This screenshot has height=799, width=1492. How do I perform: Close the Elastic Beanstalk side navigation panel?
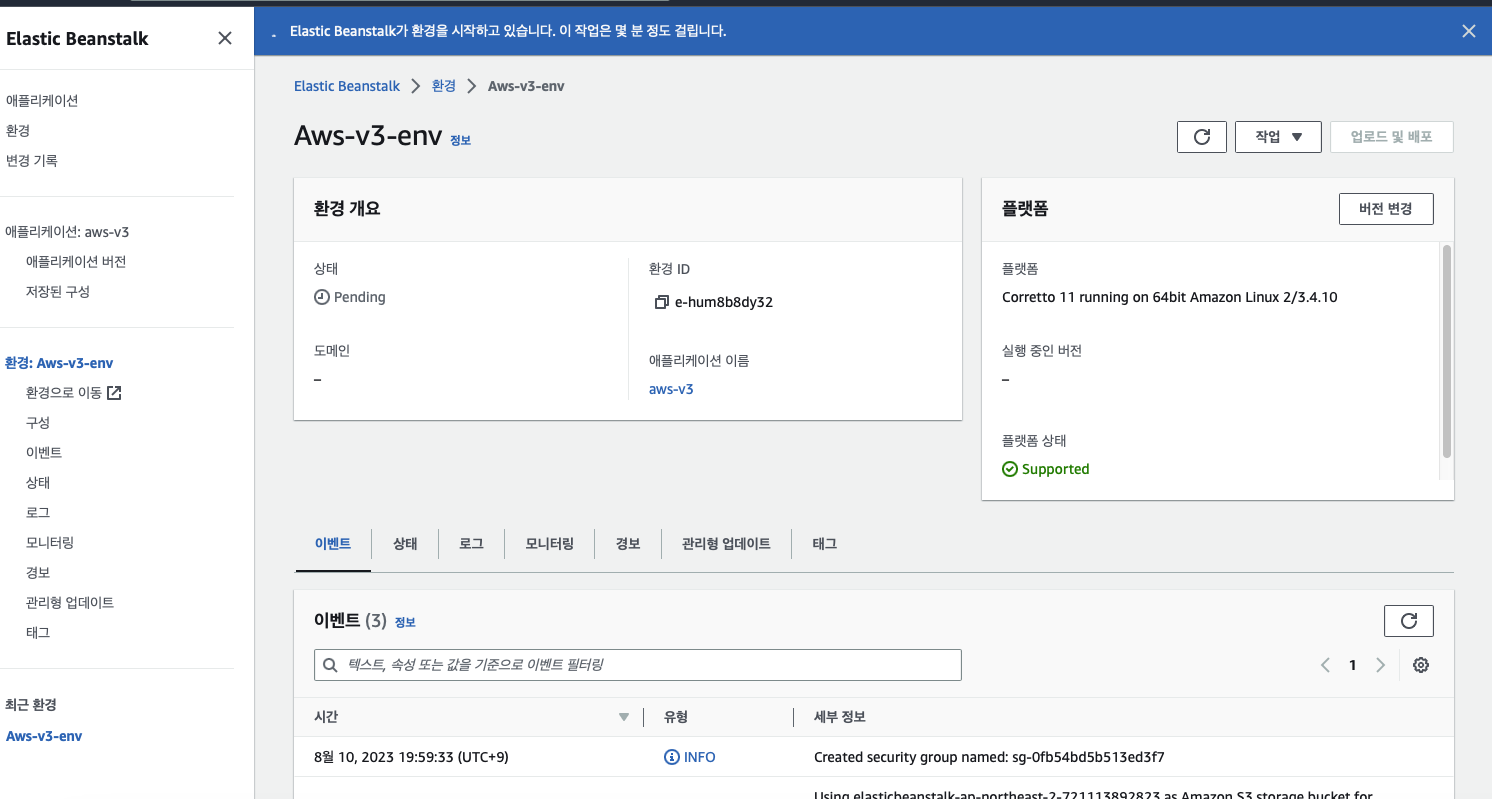point(225,38)
